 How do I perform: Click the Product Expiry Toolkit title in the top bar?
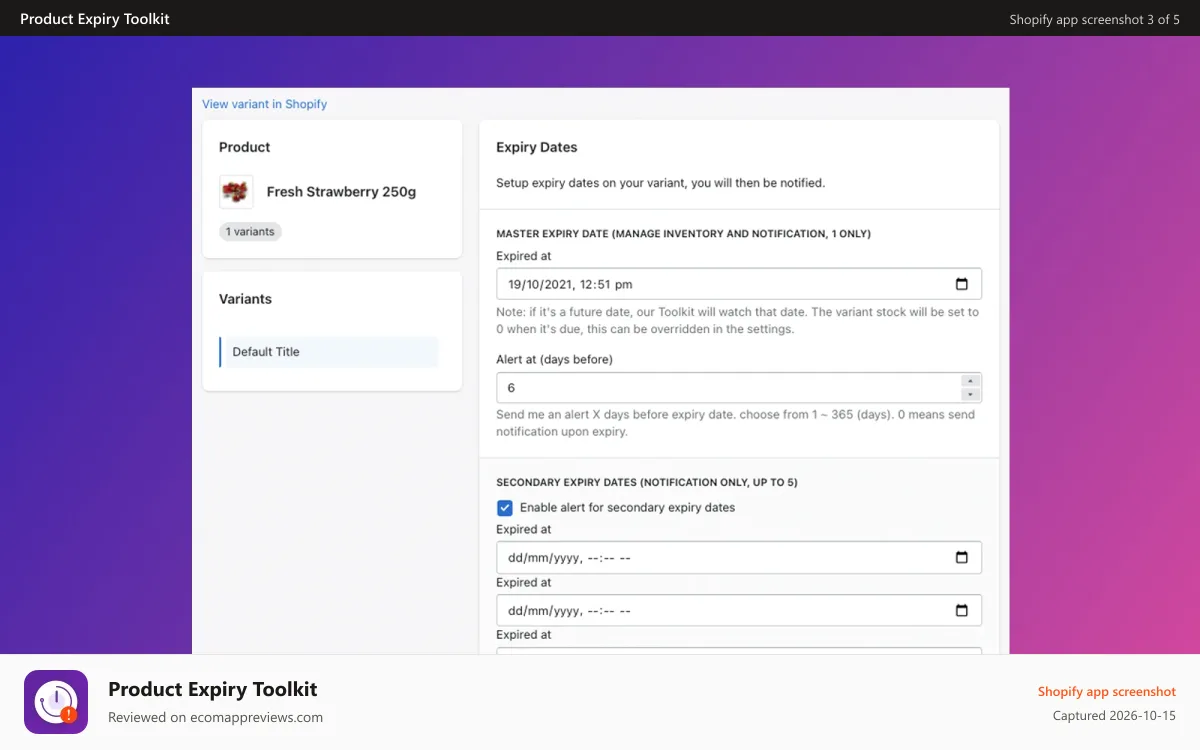(x=95, y=19)
